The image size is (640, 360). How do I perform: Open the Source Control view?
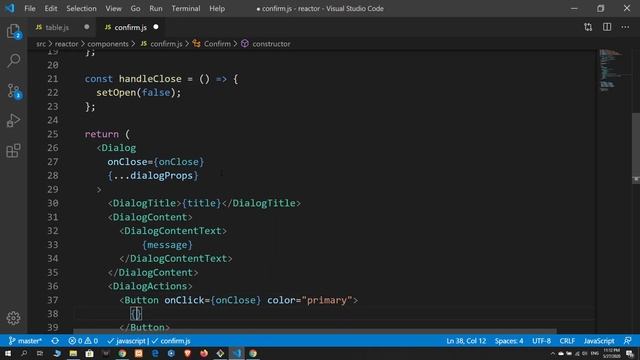pyautogui.click(x=13, y=91)
